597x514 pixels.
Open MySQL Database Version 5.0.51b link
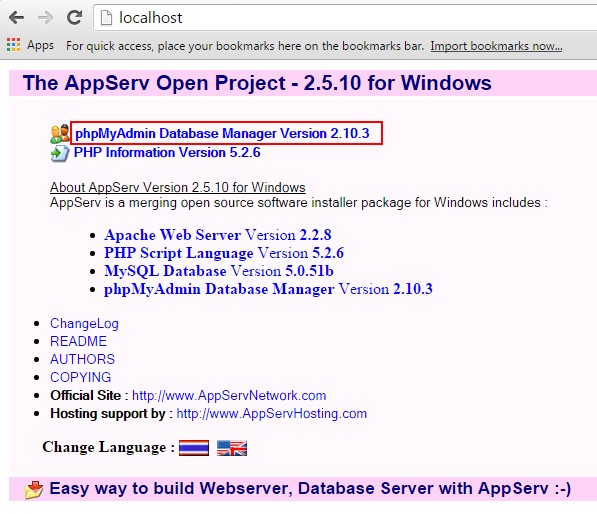[x=219, y=271]
